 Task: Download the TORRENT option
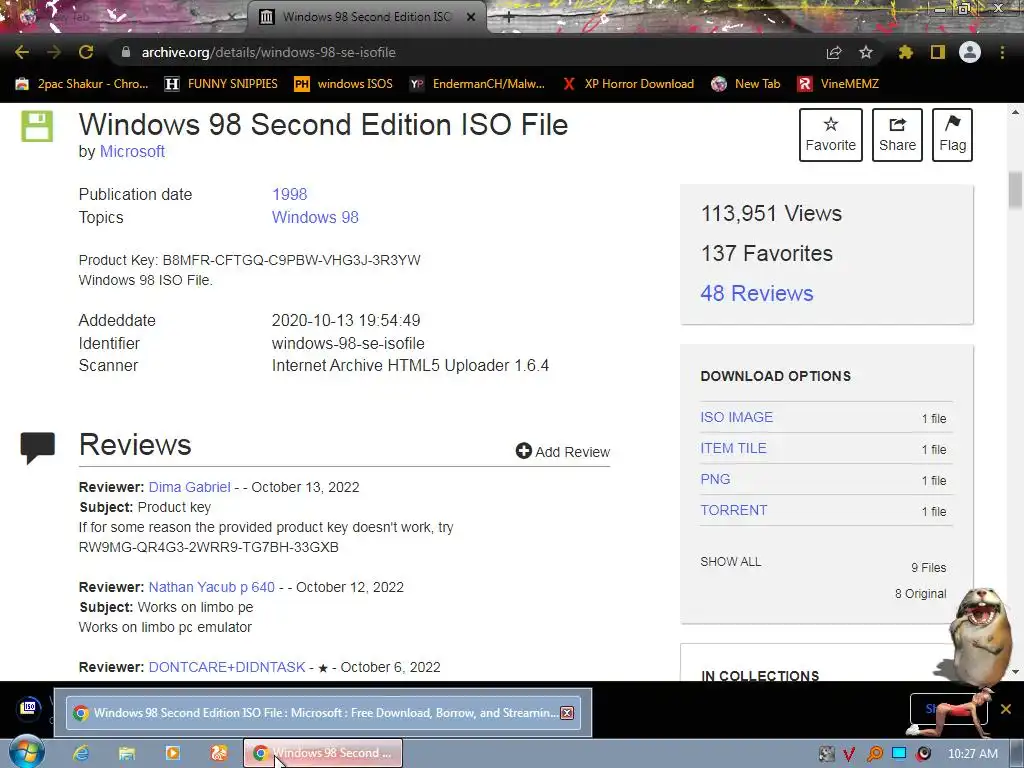pos(733,510)
